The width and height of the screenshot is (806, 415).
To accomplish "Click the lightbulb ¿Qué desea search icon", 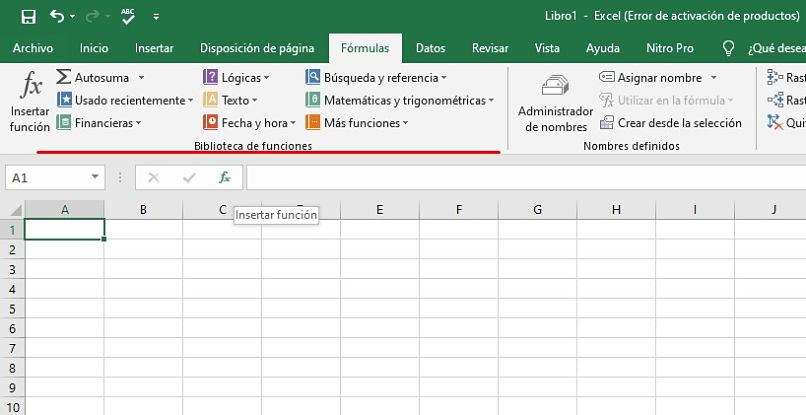I will (x=728, y=48).
